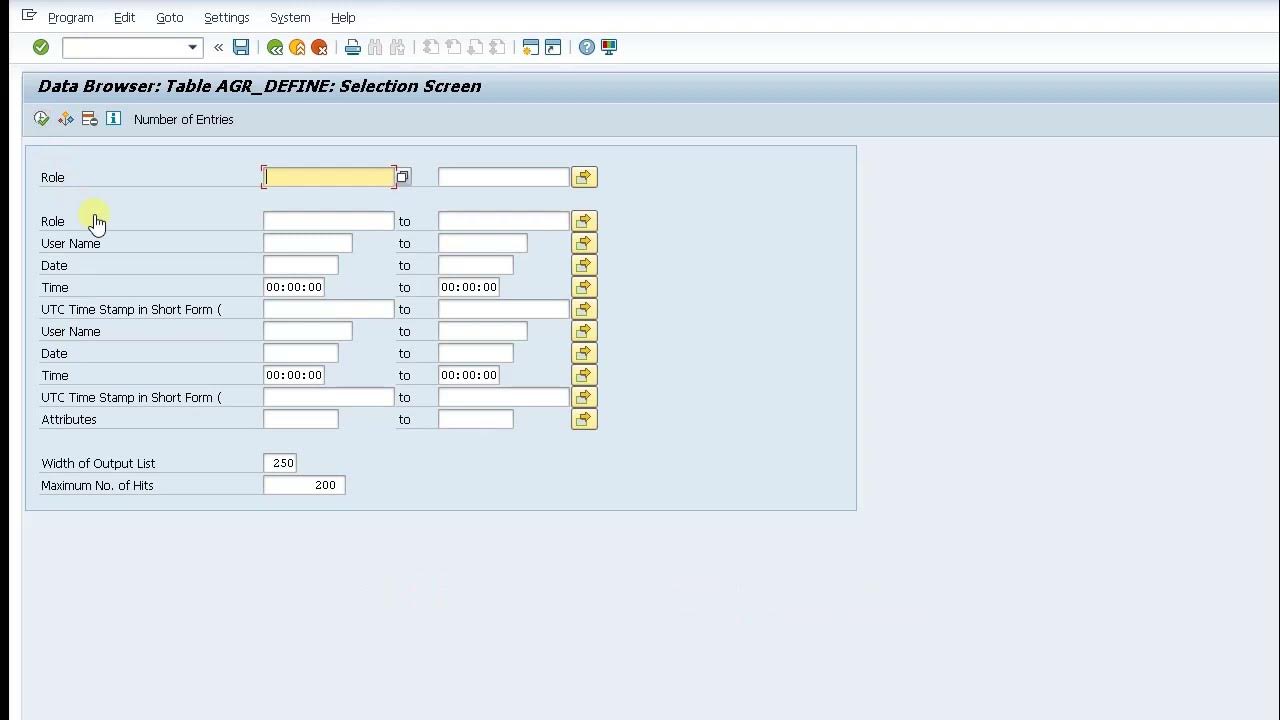This screenshot has height=720, width=1280.
Task: Click the blue Information icon
Action: click(x=113, y=119)
